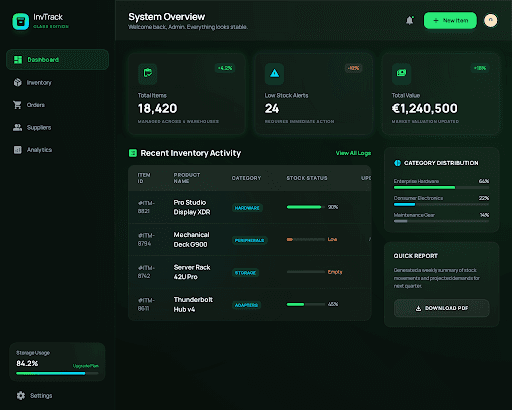The image size is (512, 410).
Task: Select the Server Rack 42U Pro product name
Action: tap(192, 272)
